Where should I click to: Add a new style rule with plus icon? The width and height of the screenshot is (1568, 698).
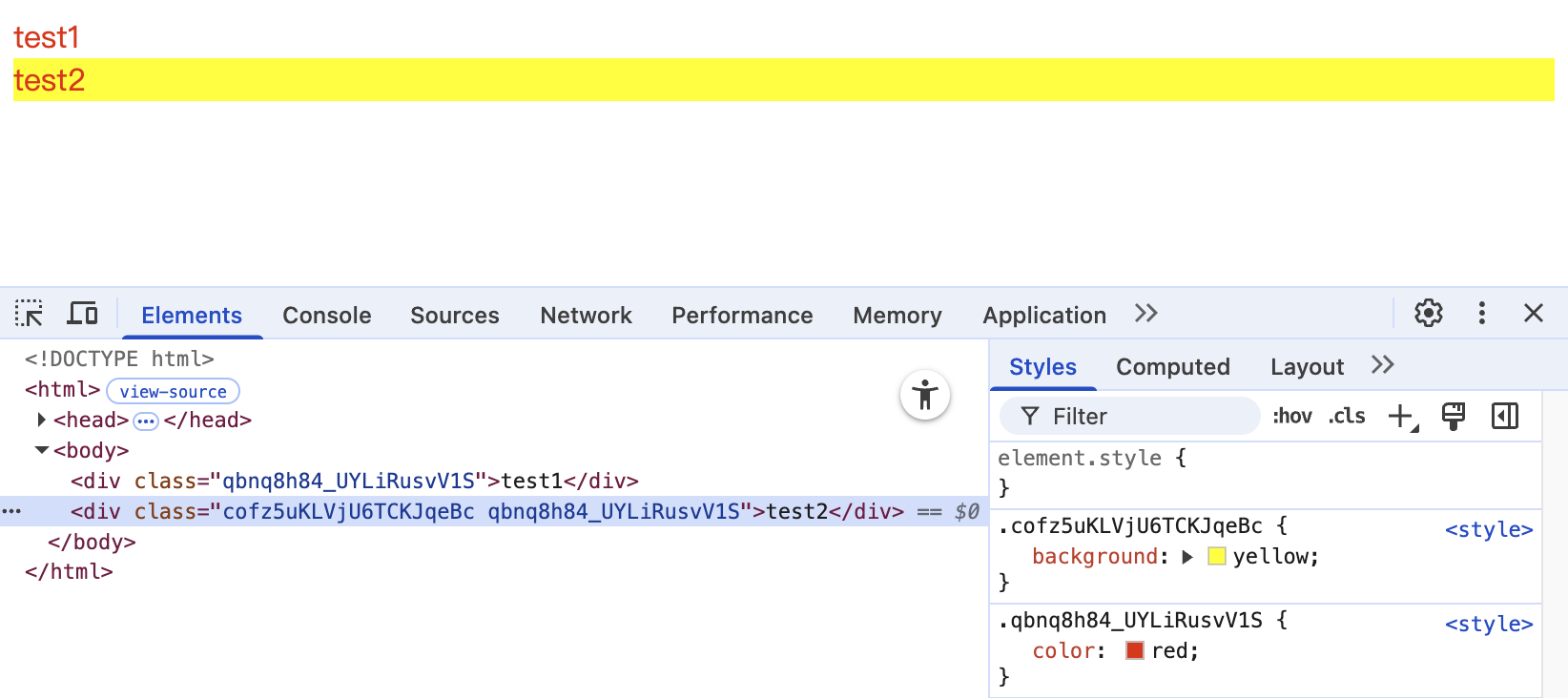click(1401, 417)
